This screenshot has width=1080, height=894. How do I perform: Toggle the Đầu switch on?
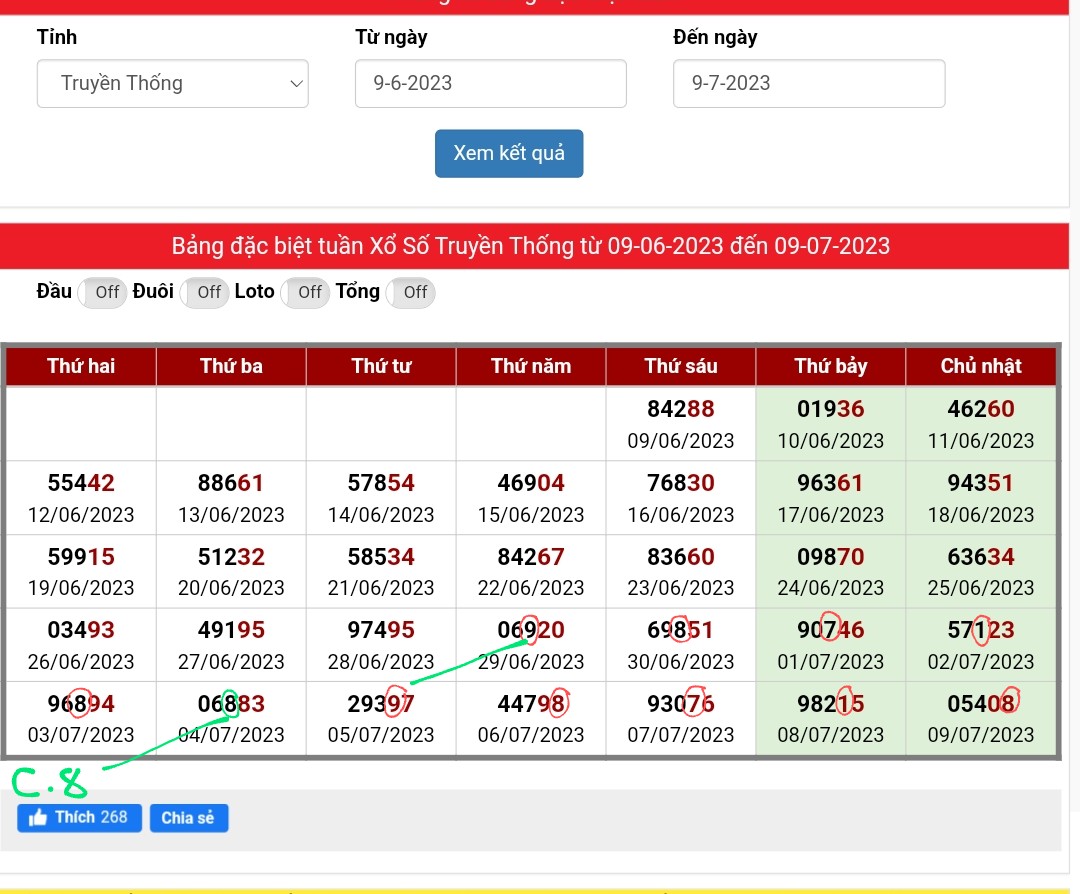coord(101,292)
